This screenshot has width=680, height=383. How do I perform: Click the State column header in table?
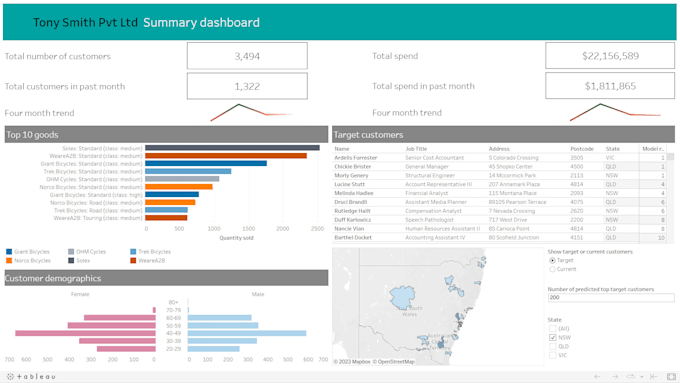tap(612, 149)
